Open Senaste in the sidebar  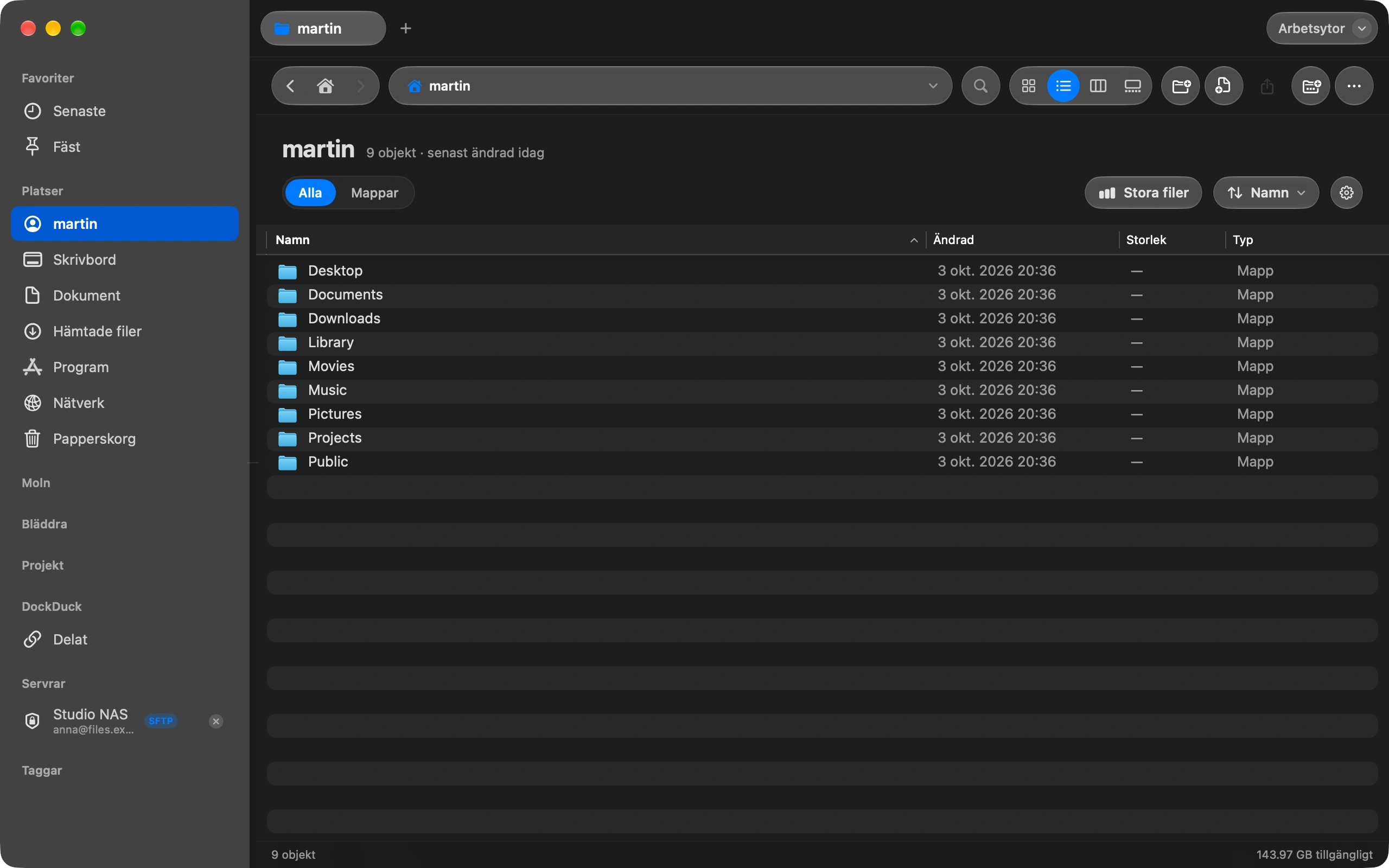coord(125,111)
